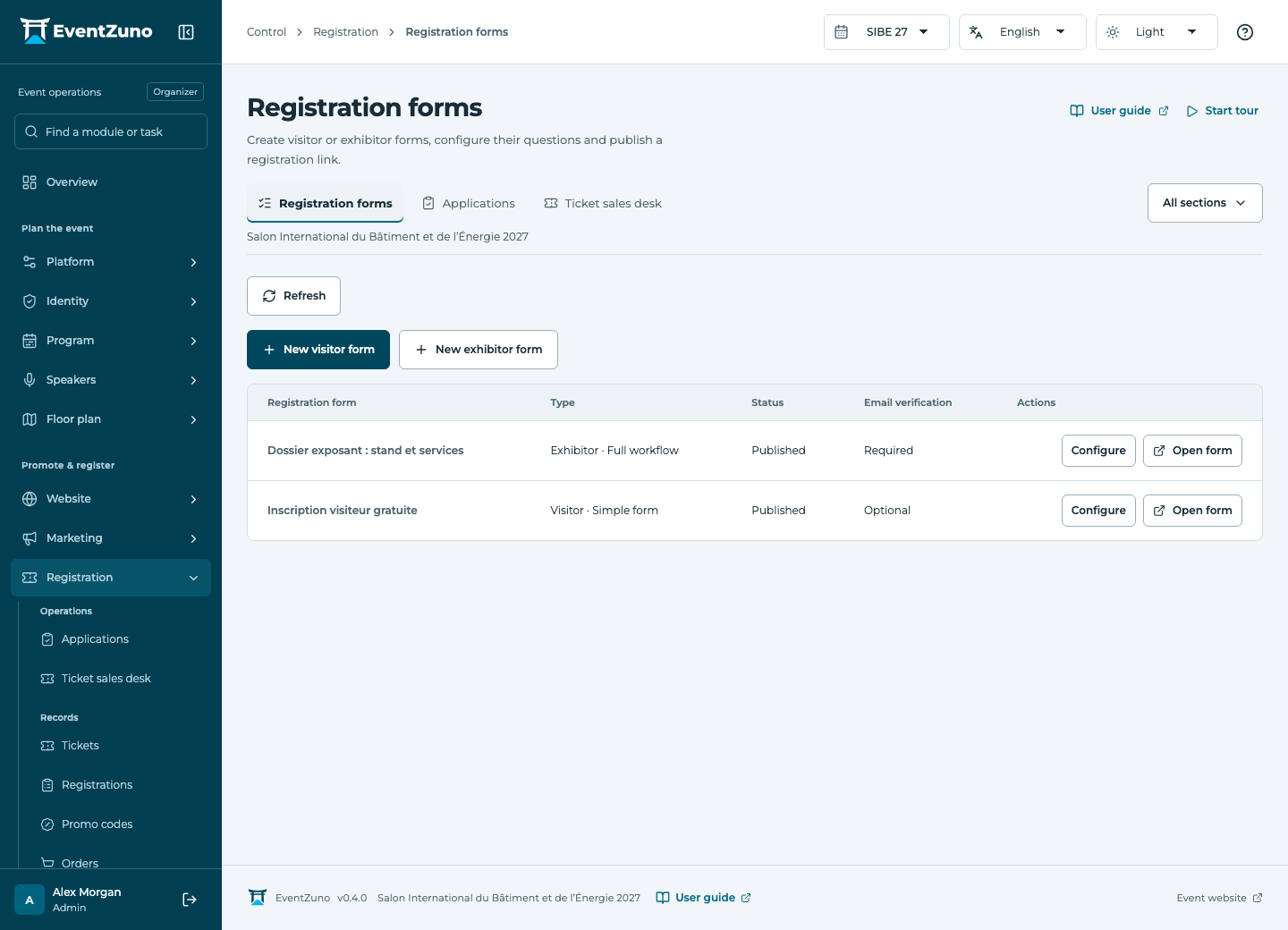1288x930 pixels.
Task: Open Orders in sidebar
Action: click(118, 862)
